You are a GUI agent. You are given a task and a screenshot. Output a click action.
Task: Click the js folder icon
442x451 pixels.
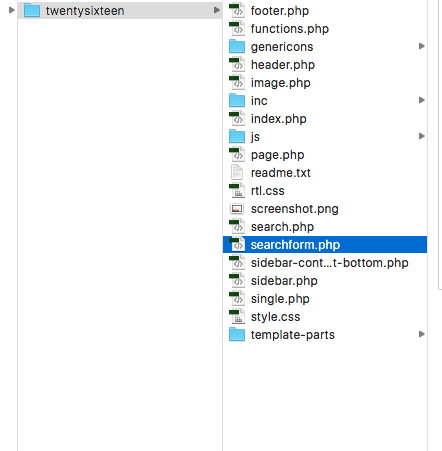coord(237,136)
